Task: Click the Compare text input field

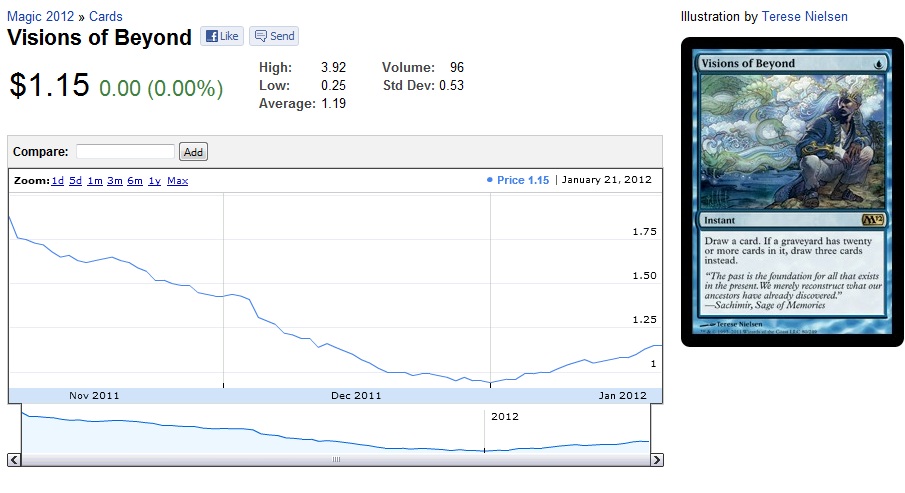Action: pos(125,152)
